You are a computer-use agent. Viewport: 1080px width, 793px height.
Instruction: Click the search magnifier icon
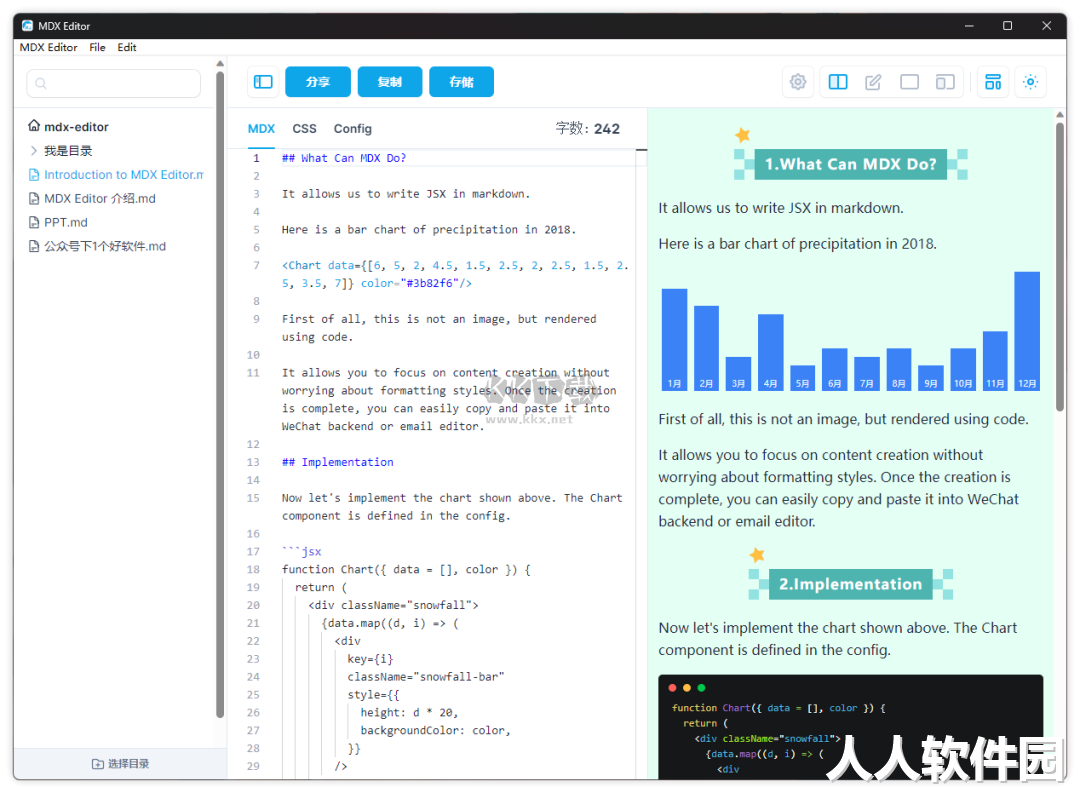(x=41, y=83)
